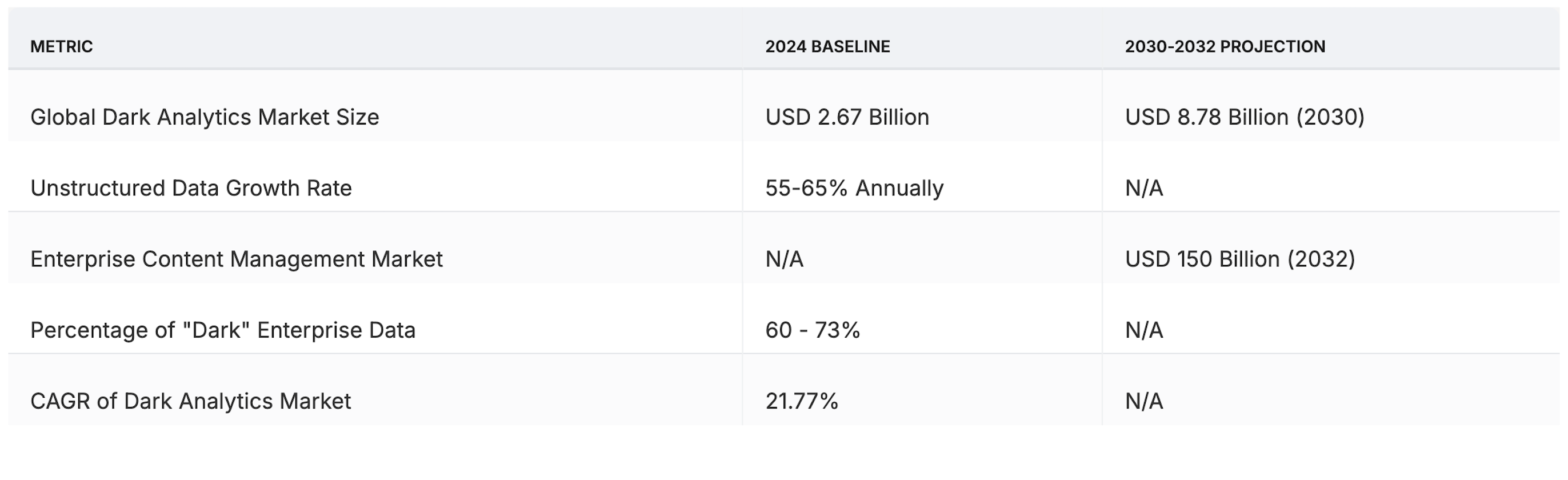Click the USD 8.78 Billion projection amount
1568x480 pixels.
click(x=1206, y=117)
